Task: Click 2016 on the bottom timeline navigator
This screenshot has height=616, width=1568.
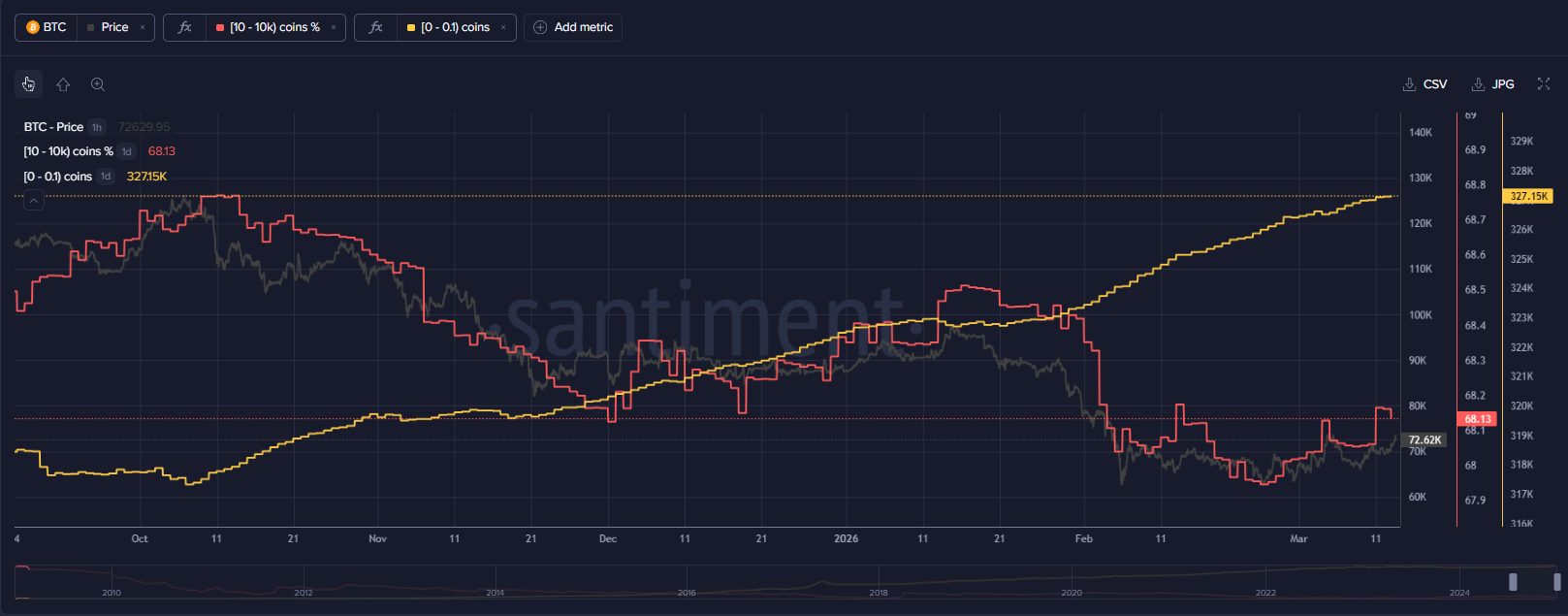Action: [687, 592]
